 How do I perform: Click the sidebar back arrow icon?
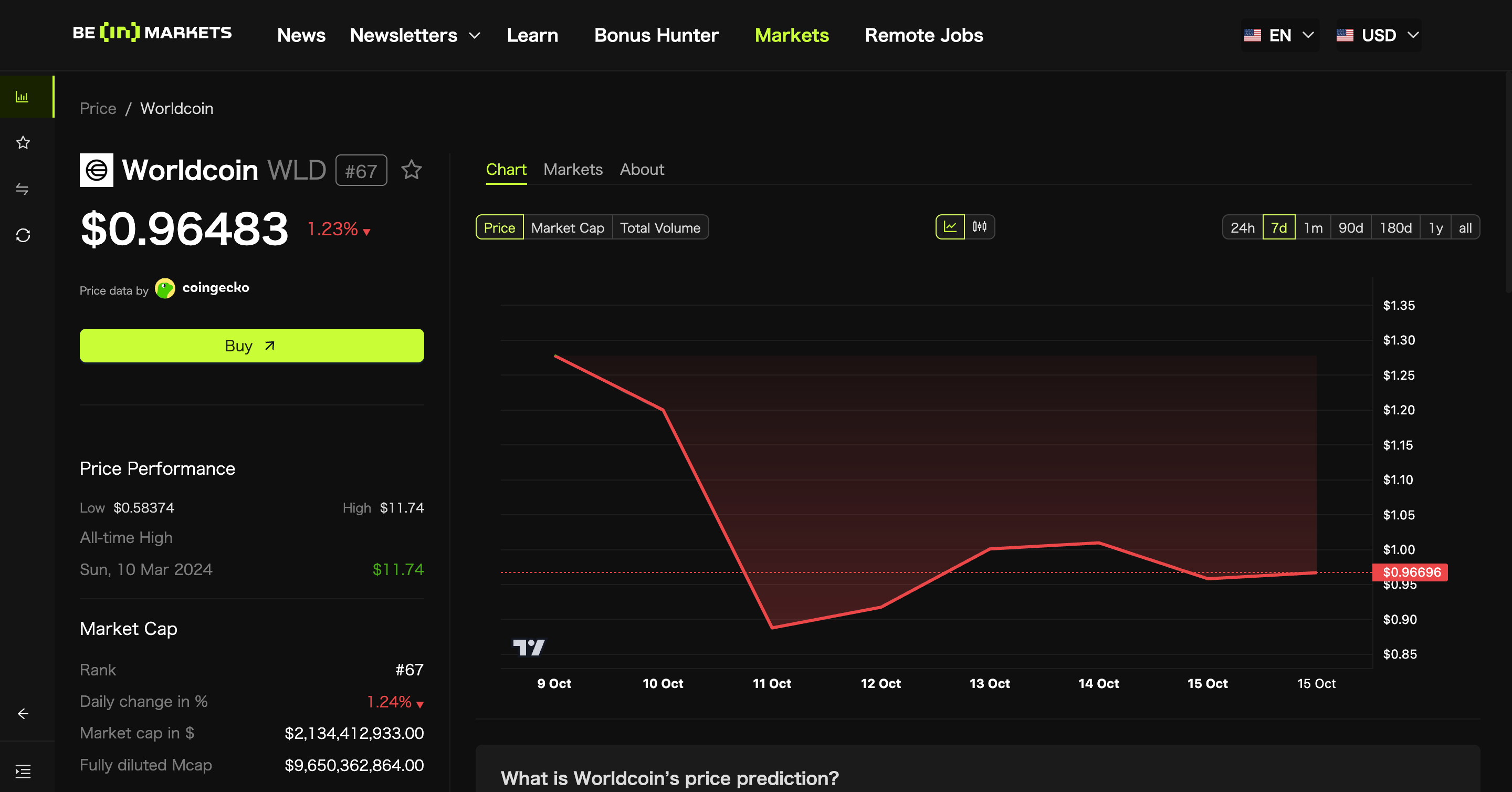tap(23, 713)
